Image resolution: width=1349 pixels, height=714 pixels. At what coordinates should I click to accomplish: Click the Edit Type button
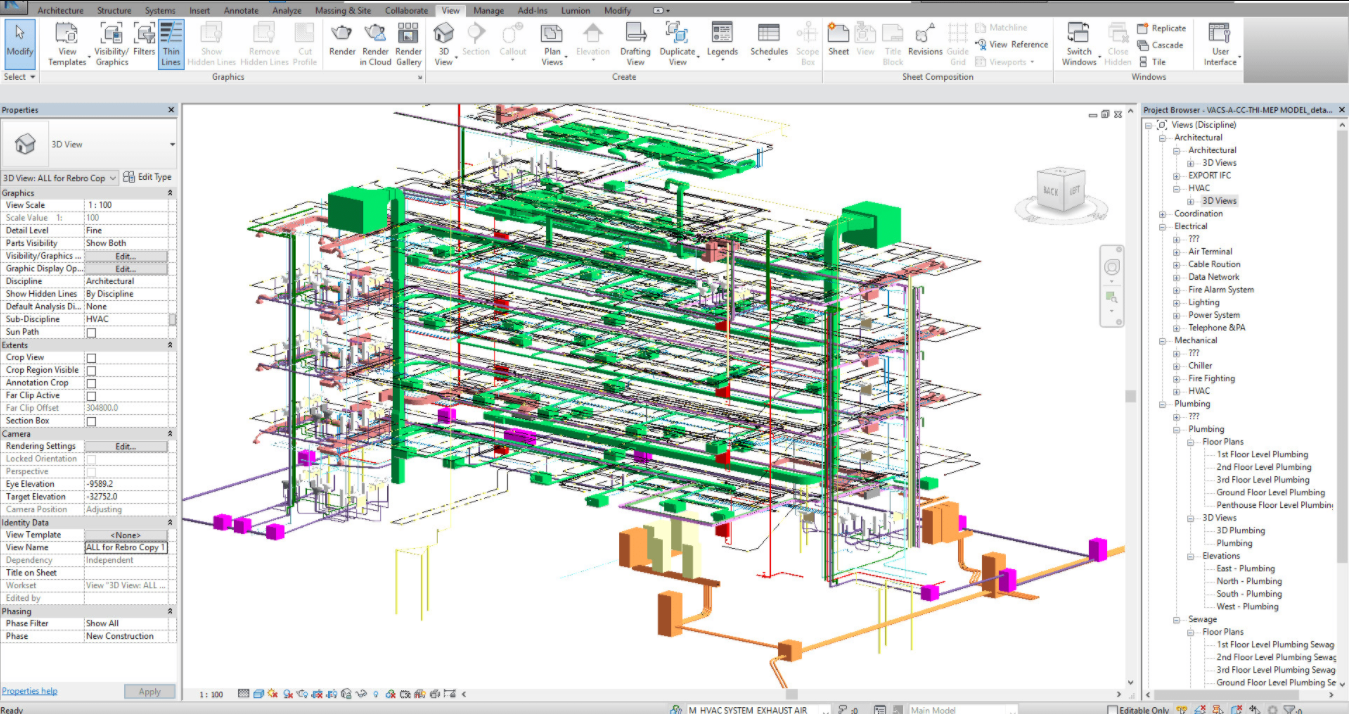149,177
